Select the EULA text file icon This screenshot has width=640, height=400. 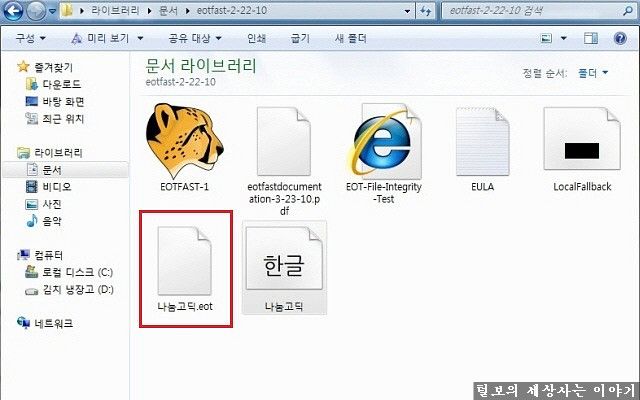point(482,141)
